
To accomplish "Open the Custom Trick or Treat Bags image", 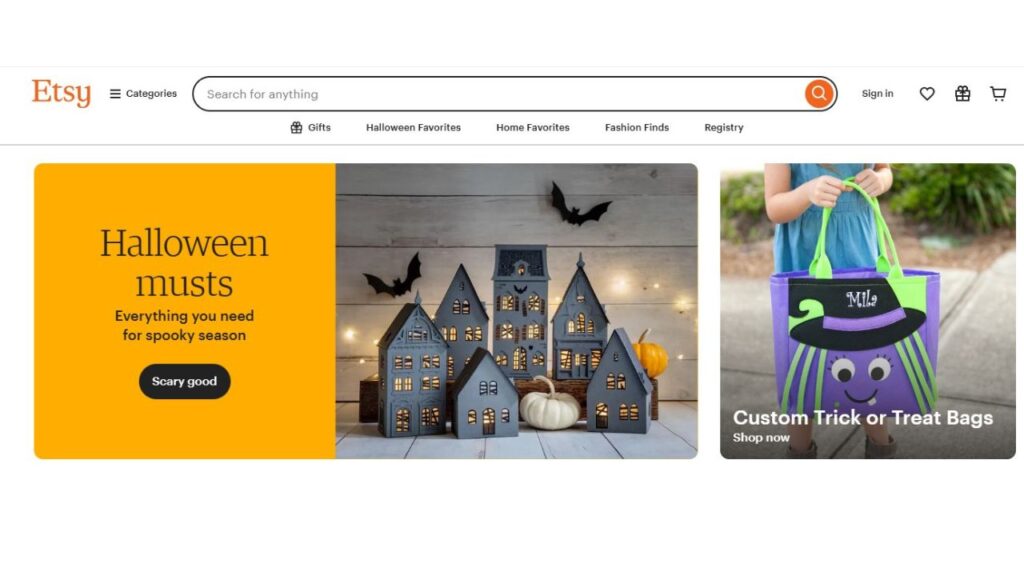I will coord(868,311).
